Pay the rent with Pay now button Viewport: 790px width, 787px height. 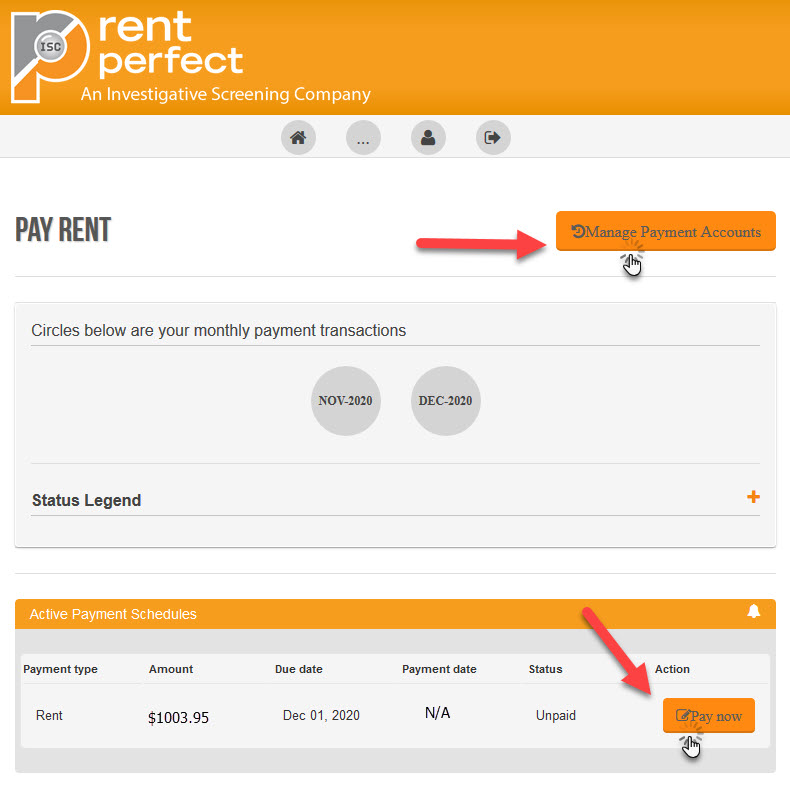coord(708,715)
